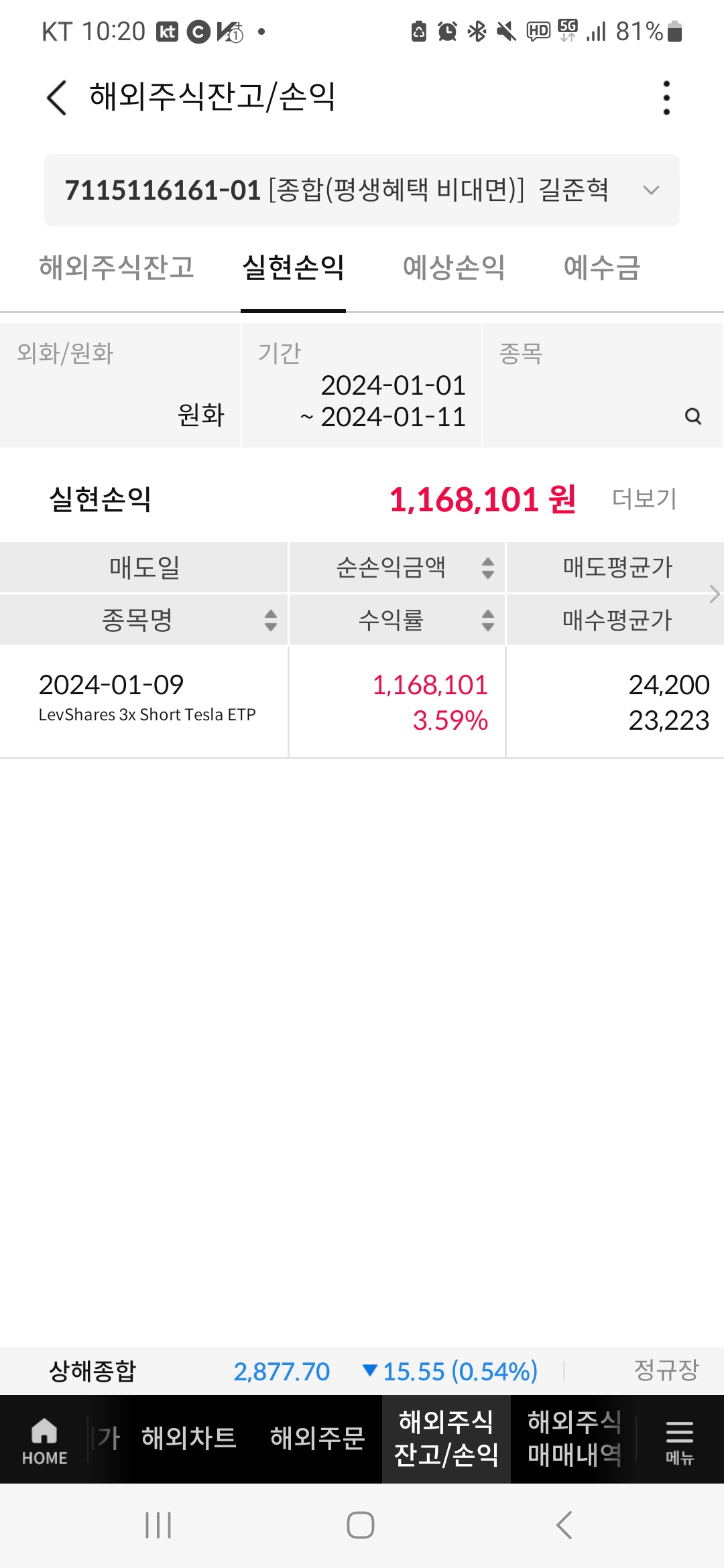Show more table columns with right chevron
The image size is (724, 1568).
pyautogui.click(x=715, y=594)
